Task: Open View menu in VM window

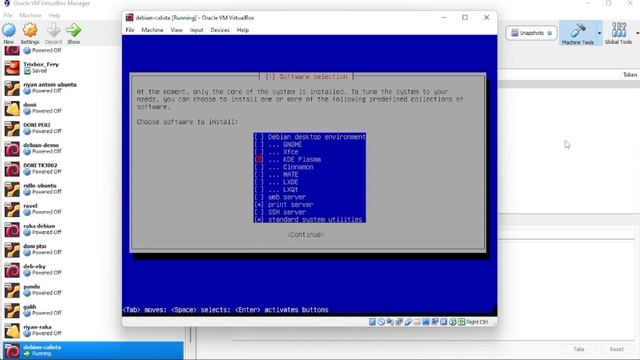Action: pos(176,30)
